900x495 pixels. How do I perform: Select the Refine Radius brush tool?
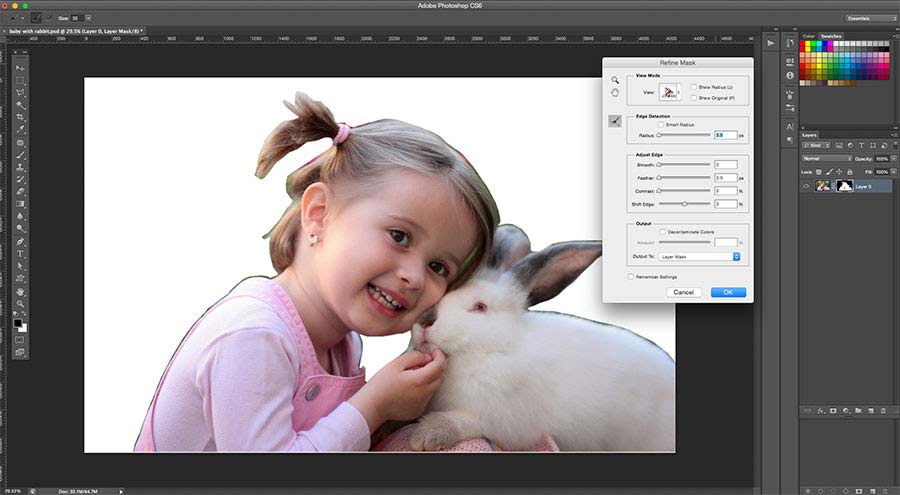pyautogui.click(x=616, y=121)
